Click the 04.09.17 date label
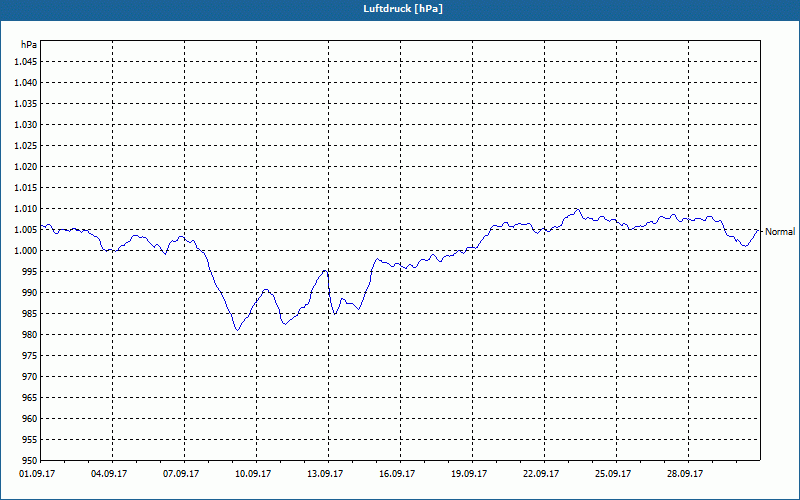This screenshot has height=500, width=800. tap(109, 474)
